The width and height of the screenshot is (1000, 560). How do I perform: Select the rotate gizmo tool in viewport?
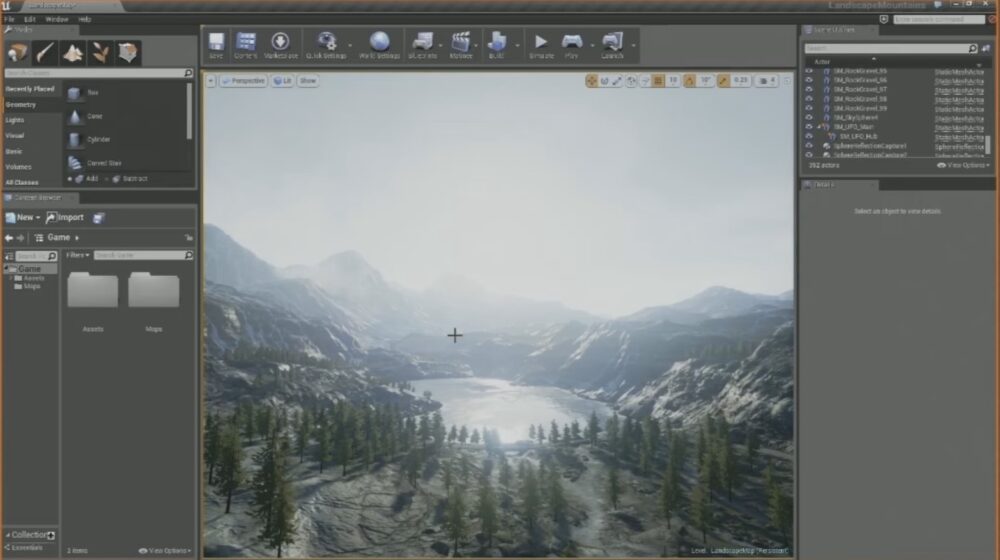coord(605,81)
